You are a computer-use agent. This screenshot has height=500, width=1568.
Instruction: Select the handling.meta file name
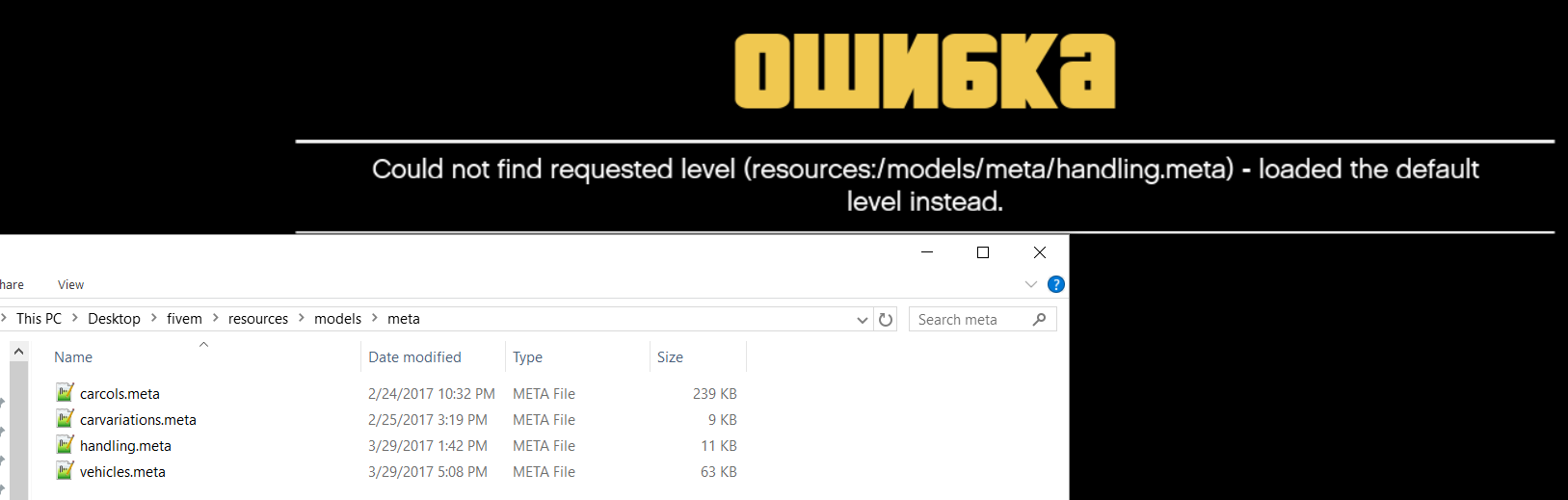(x=125, y=445)
